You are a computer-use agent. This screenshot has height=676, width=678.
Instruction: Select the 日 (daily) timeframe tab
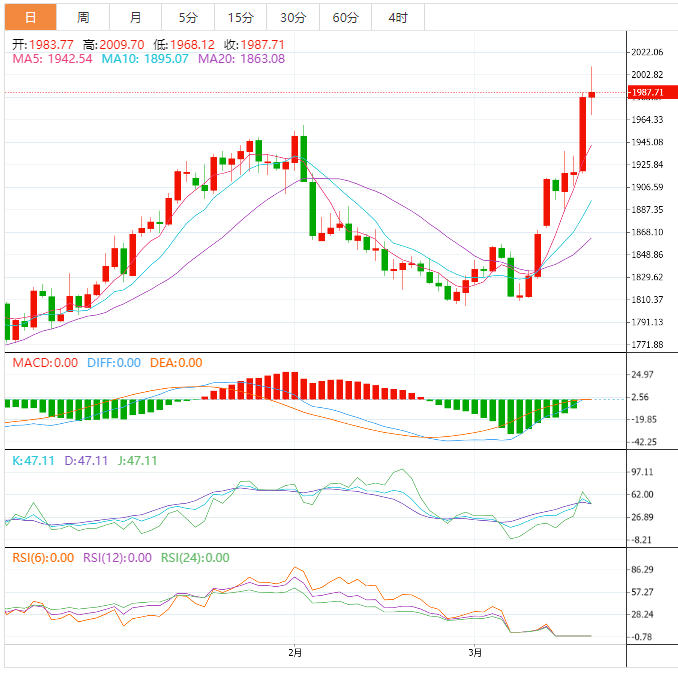point(30,17)
